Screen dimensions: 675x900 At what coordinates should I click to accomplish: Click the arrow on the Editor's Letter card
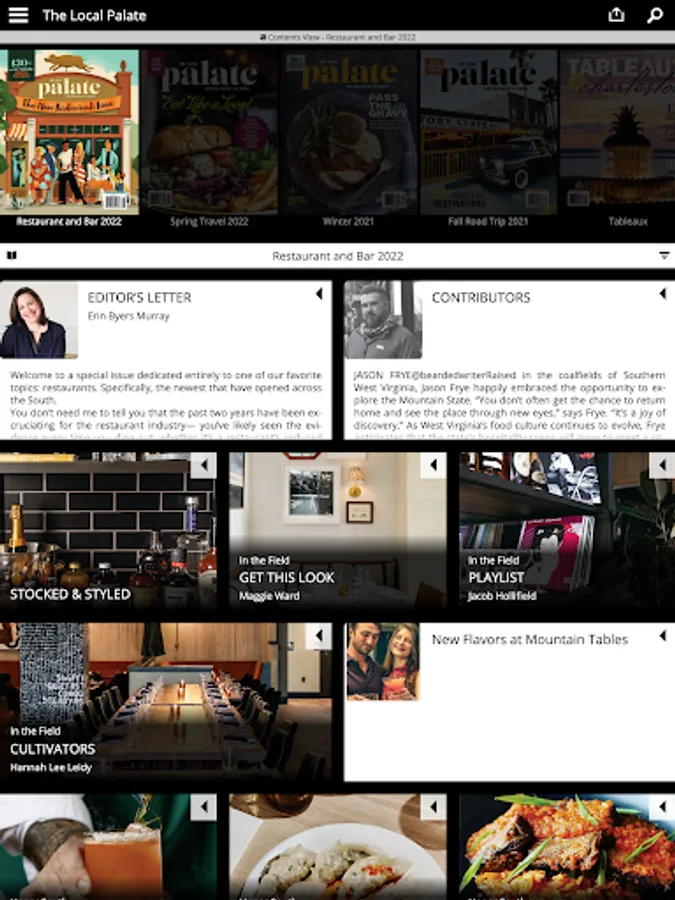point(319,294)
